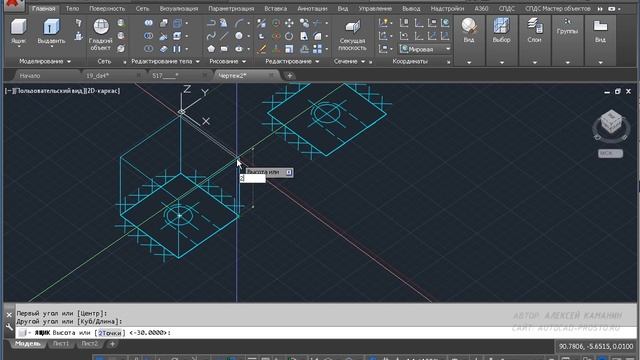Pick the line tool in Рисование panel
This screenshot has height=360, width=640.
click(x=224, y=36)
